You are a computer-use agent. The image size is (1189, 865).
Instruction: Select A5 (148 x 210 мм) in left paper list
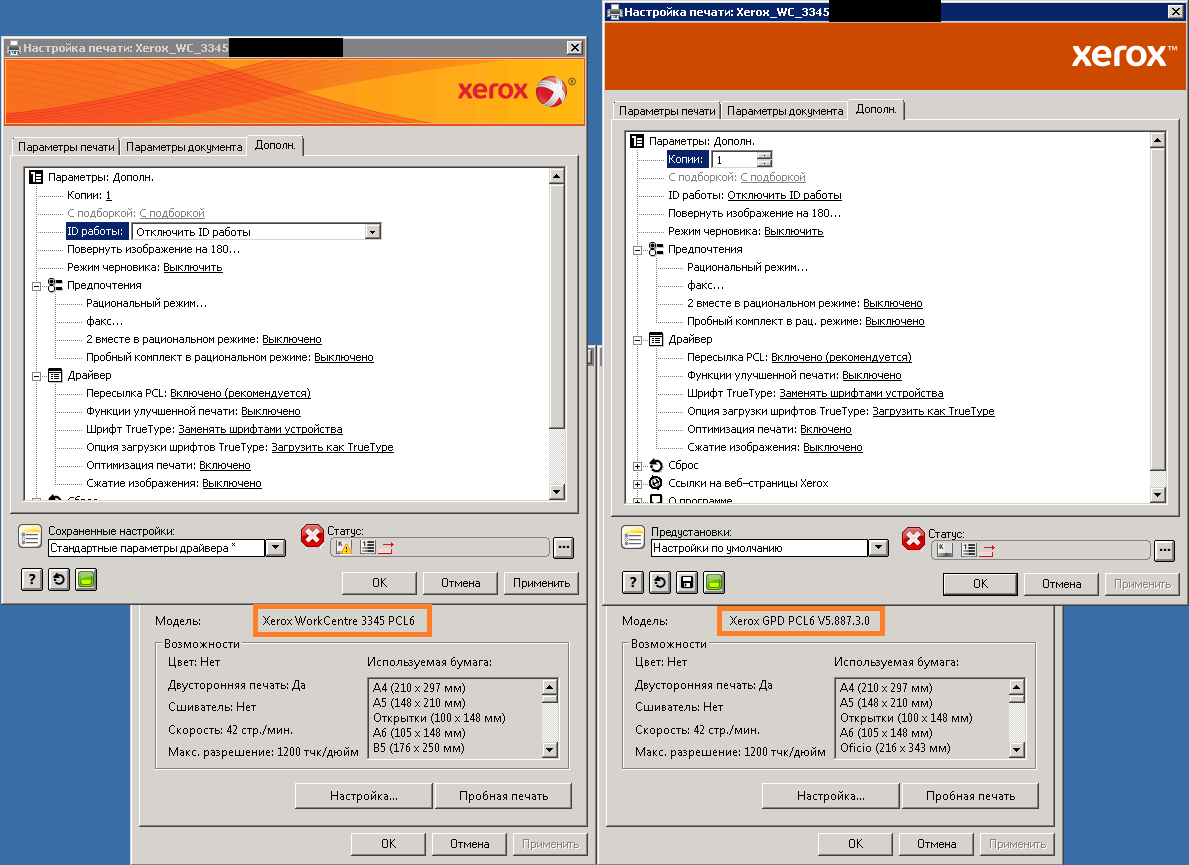pyautogui.click(x=419, y=703)
